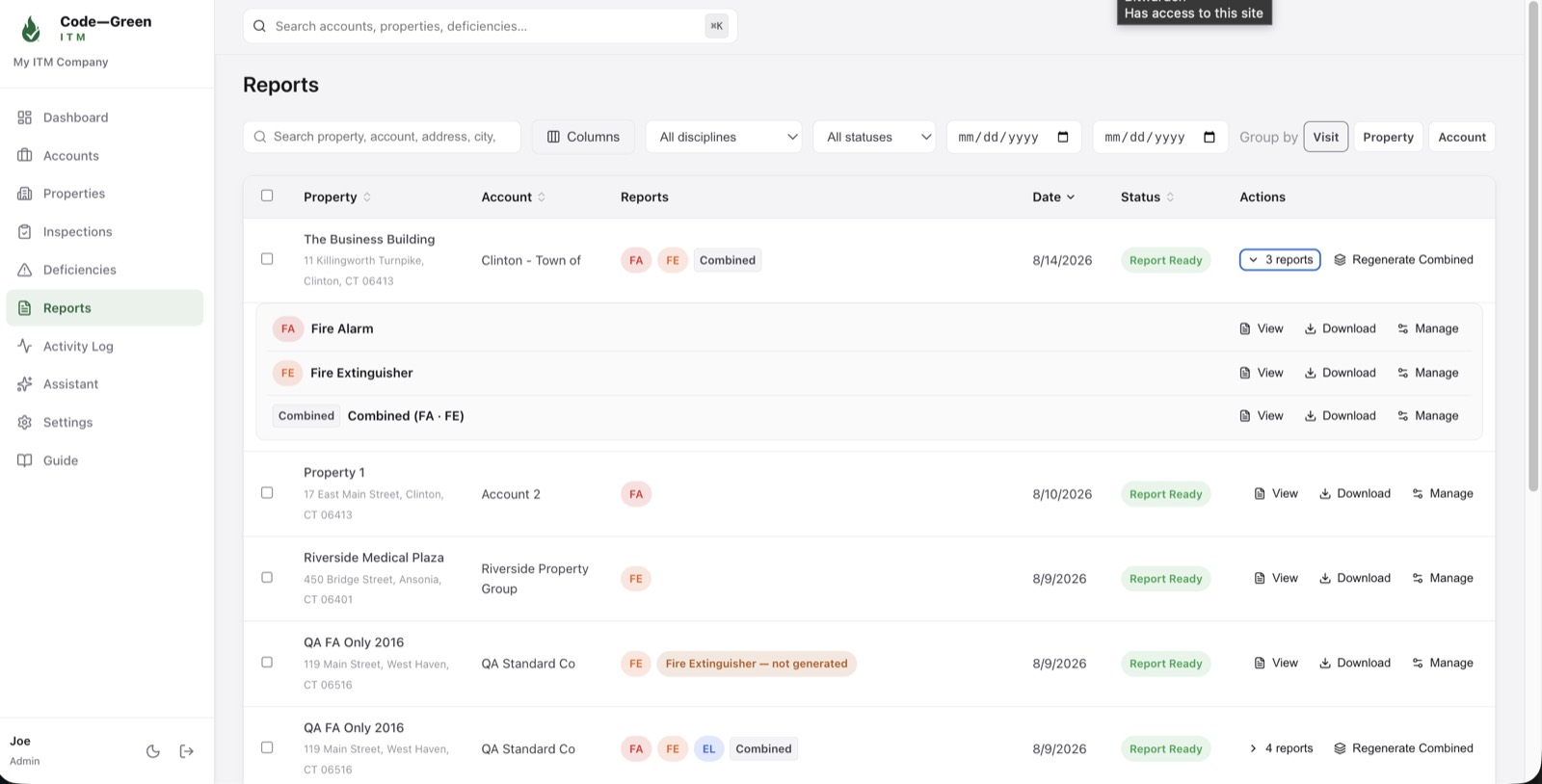1542x784 pixels.
Task: Manage the Riverside Medical Plaza report
Action: 1443,578
